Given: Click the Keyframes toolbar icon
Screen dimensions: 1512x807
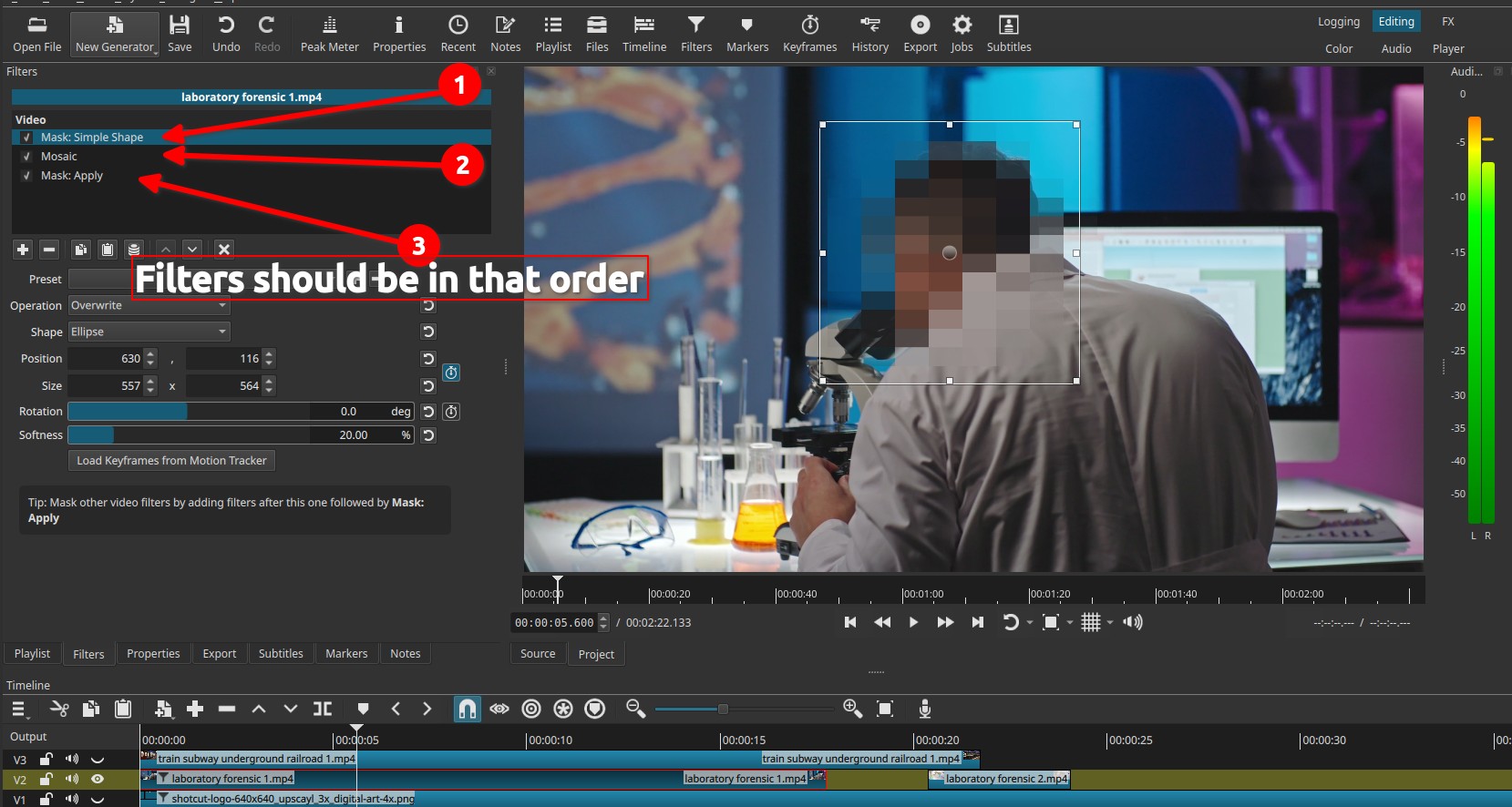Looking at the screenshot, I should click(x=809, y=34).
